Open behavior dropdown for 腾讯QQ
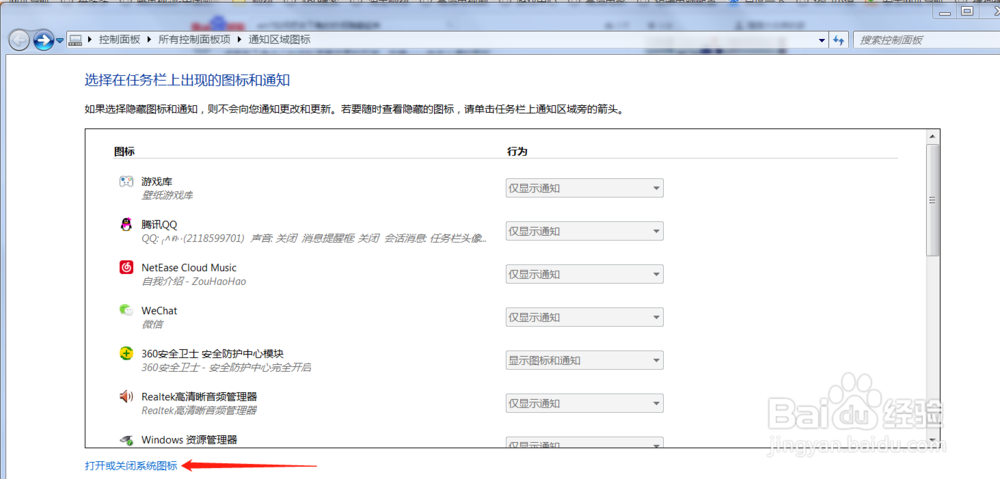Viewport: 1000px width, 479px height. tap(585, 231)
